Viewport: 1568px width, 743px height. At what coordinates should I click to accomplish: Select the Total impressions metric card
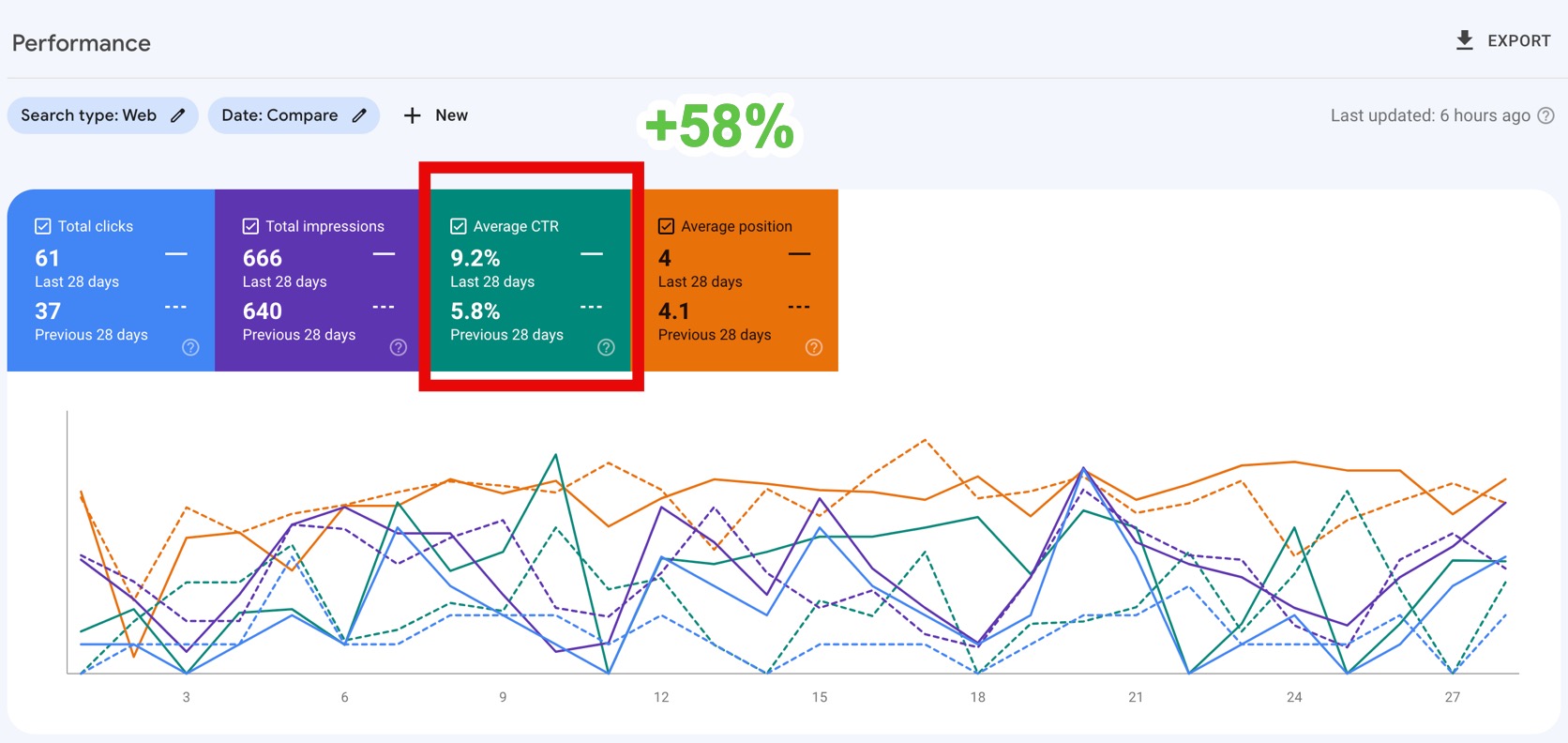point(317,281)
